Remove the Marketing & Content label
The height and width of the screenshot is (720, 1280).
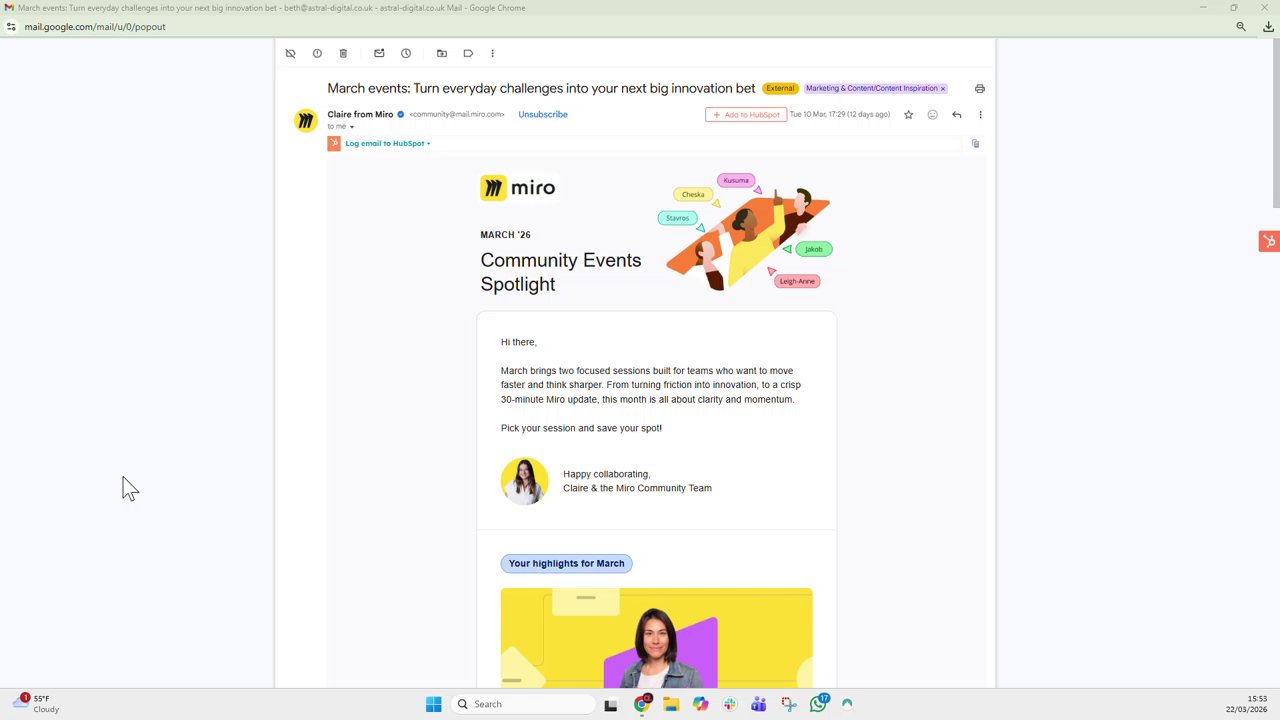(943, 89)
